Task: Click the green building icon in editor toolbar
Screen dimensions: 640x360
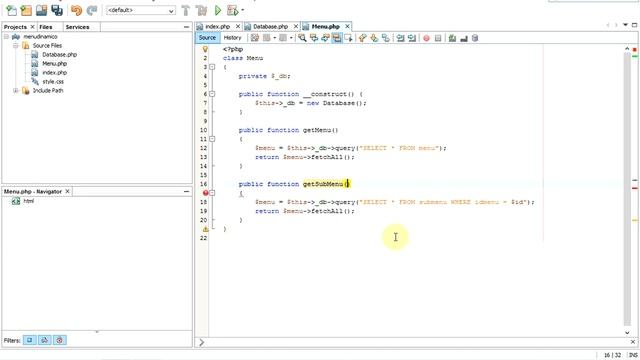Action: (452, 38)
